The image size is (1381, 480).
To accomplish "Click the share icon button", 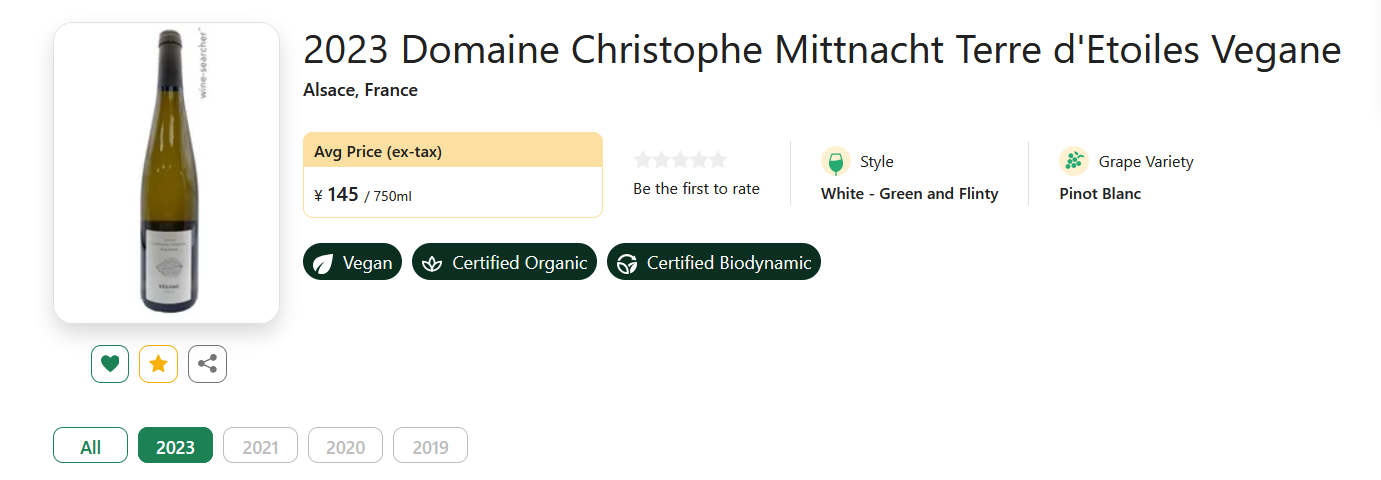I will point(207,364).
